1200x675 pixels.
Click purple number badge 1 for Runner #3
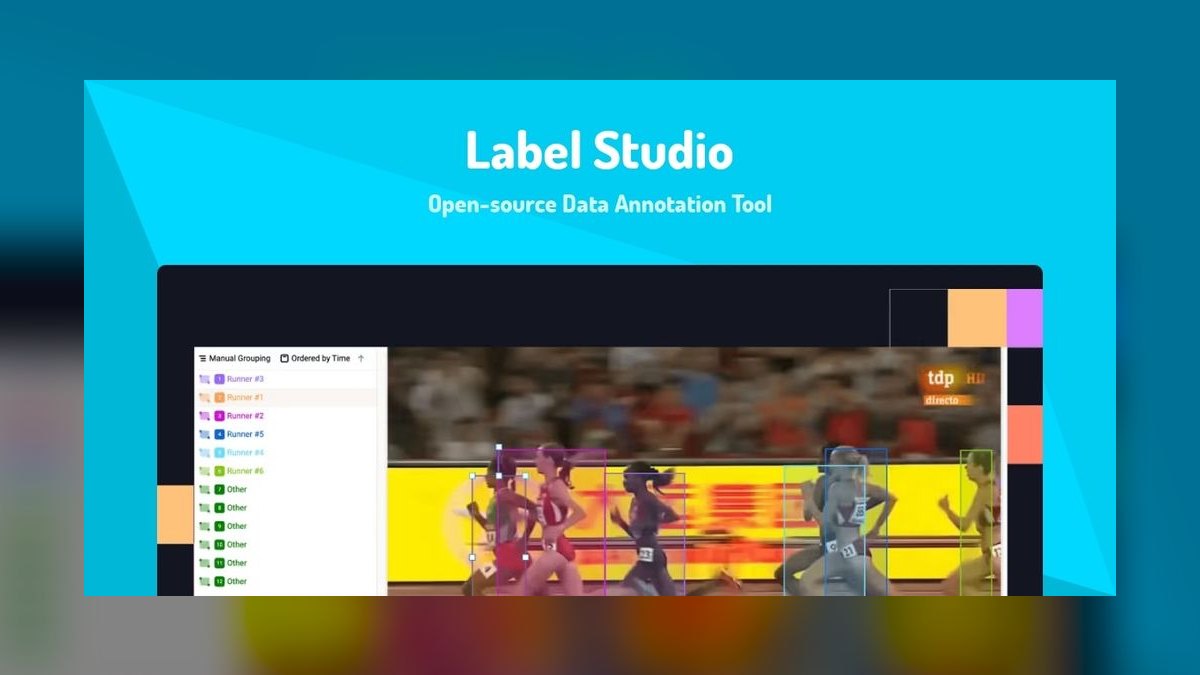(x=219, y=379)
